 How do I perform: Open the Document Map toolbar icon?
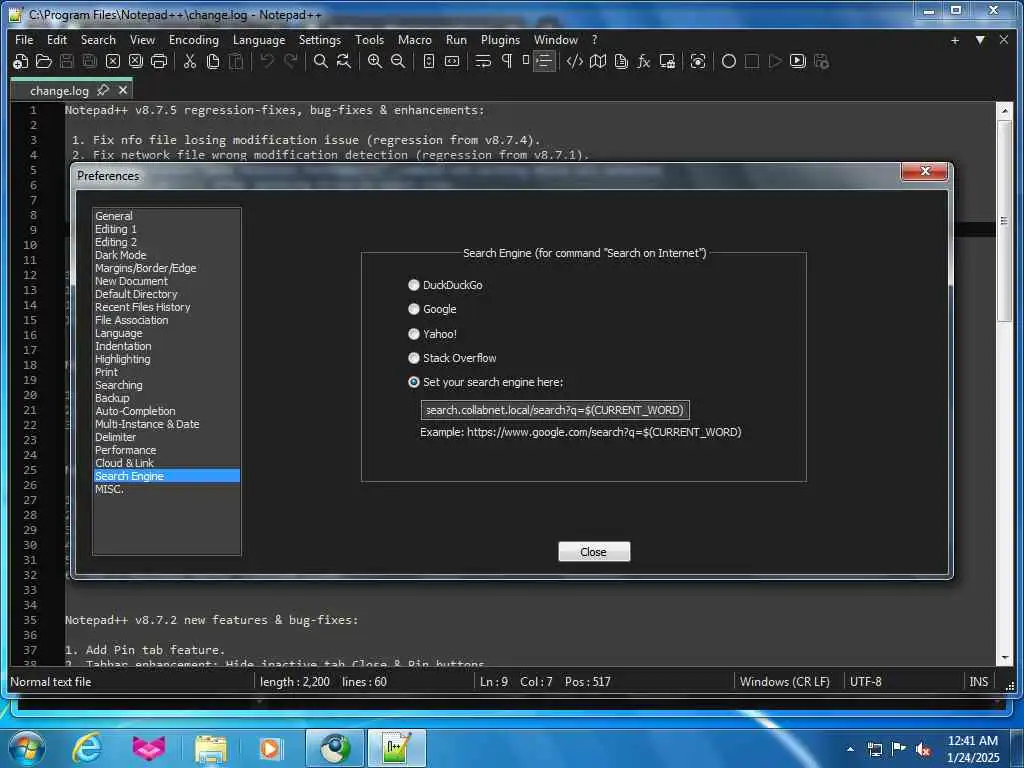(x=598, y=61)
